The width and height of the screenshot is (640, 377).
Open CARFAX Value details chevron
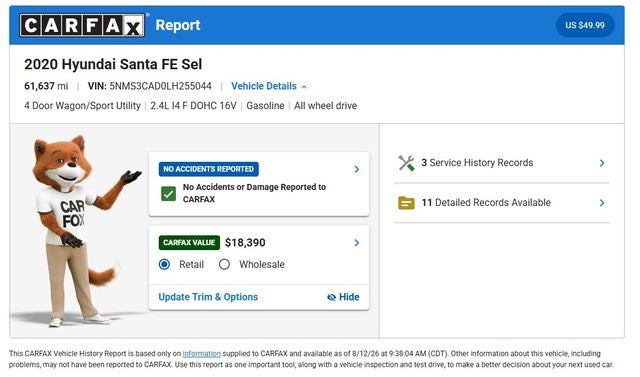click(357, 243)
